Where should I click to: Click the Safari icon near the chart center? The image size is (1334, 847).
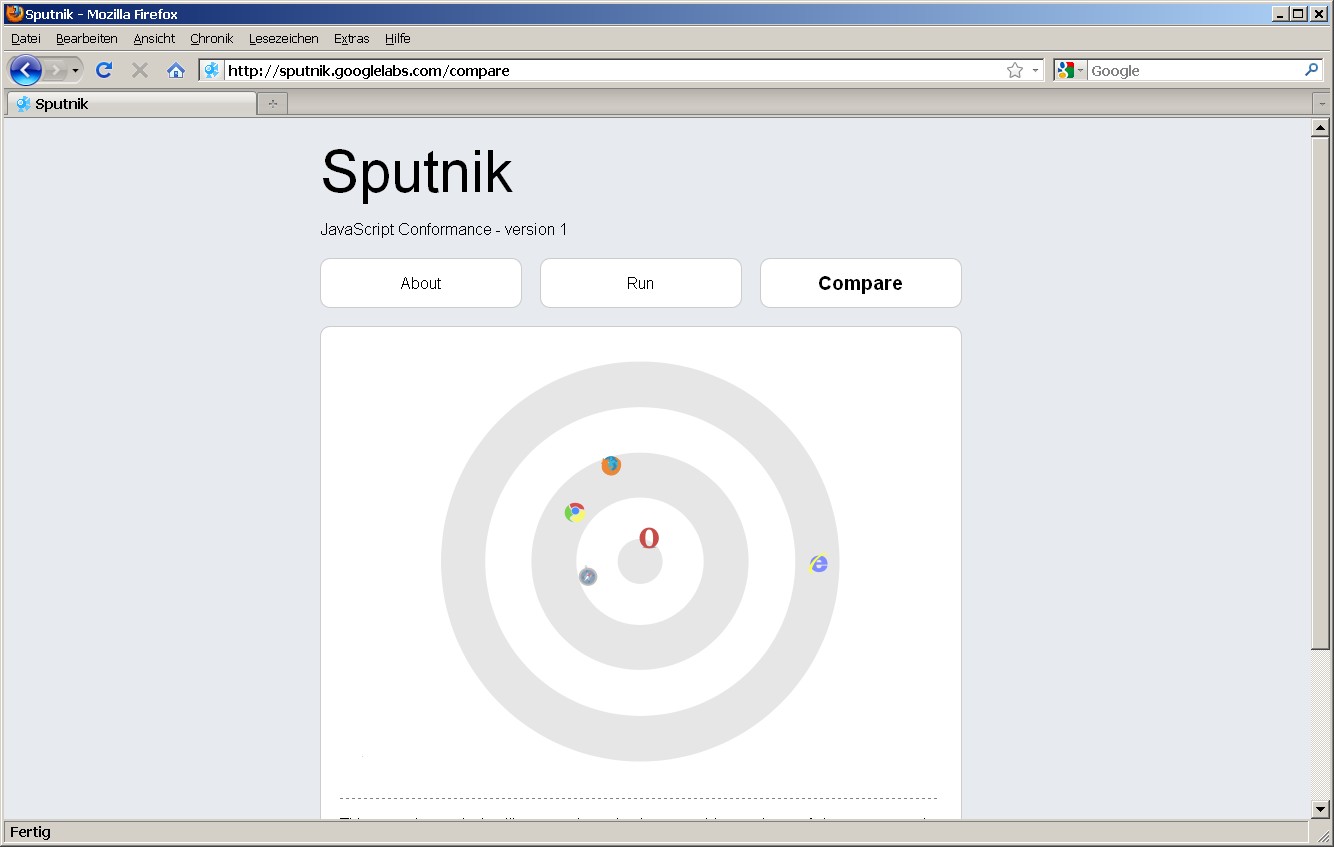coord(587,576)
